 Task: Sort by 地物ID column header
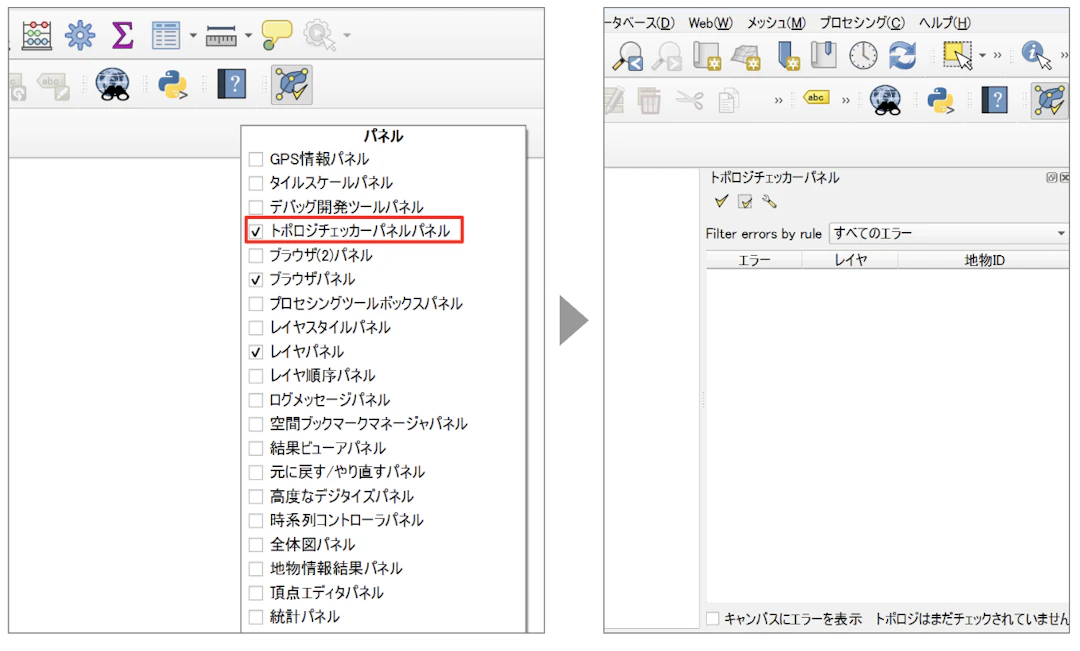[x=984, y=260]
